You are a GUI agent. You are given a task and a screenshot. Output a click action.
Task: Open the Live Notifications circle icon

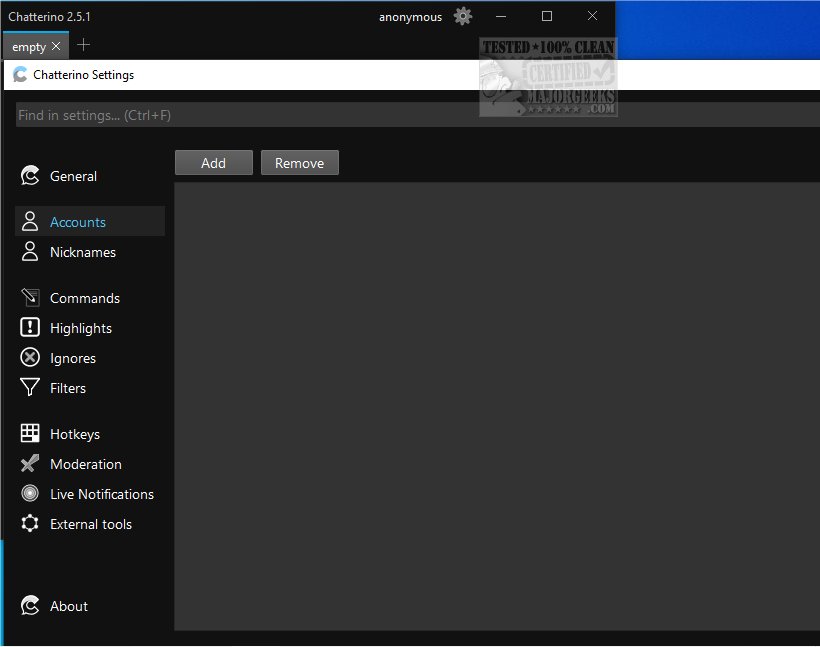(30, 493)
